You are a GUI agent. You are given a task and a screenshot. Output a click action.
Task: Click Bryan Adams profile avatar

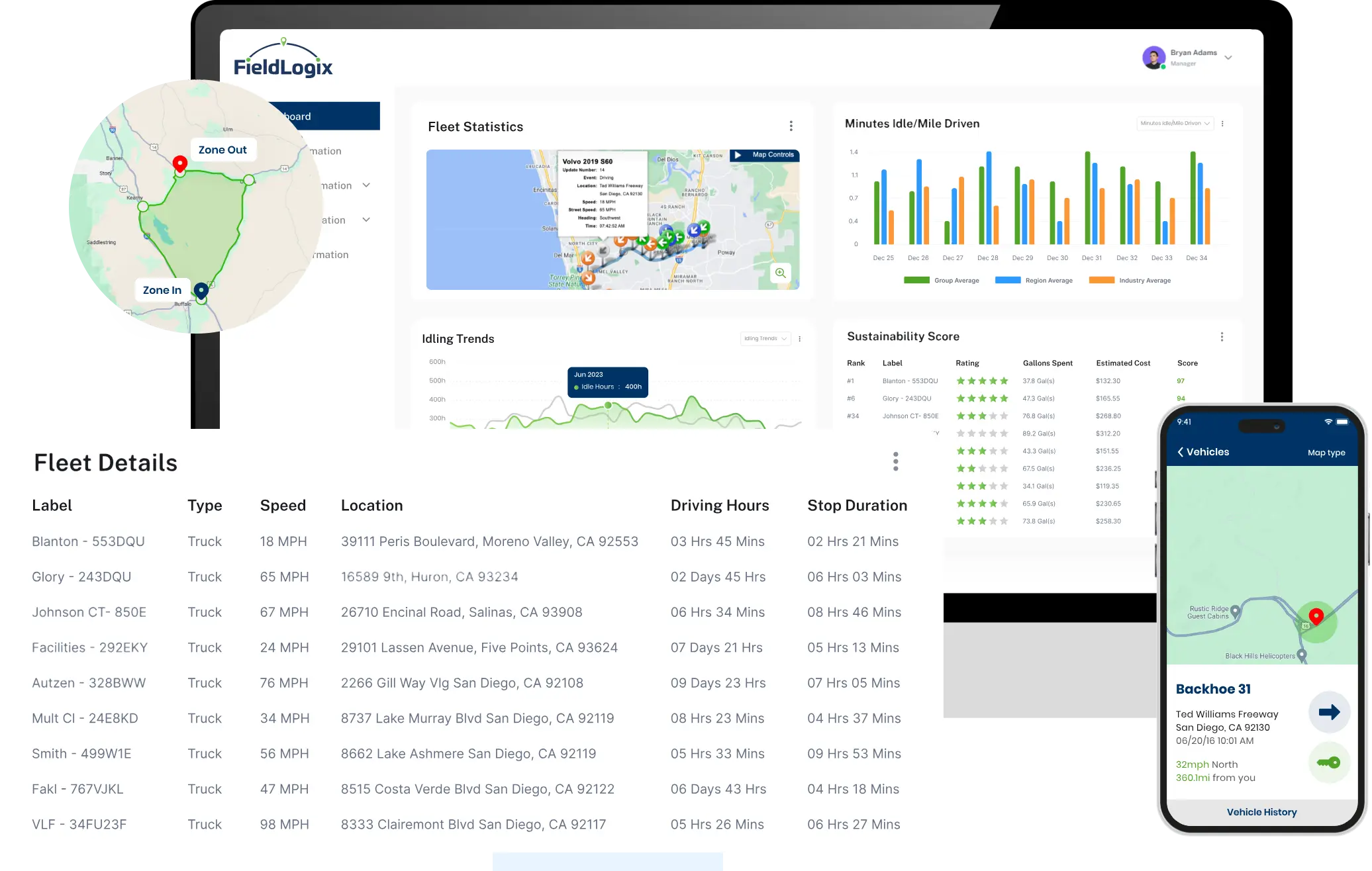tap(1153, 58)
